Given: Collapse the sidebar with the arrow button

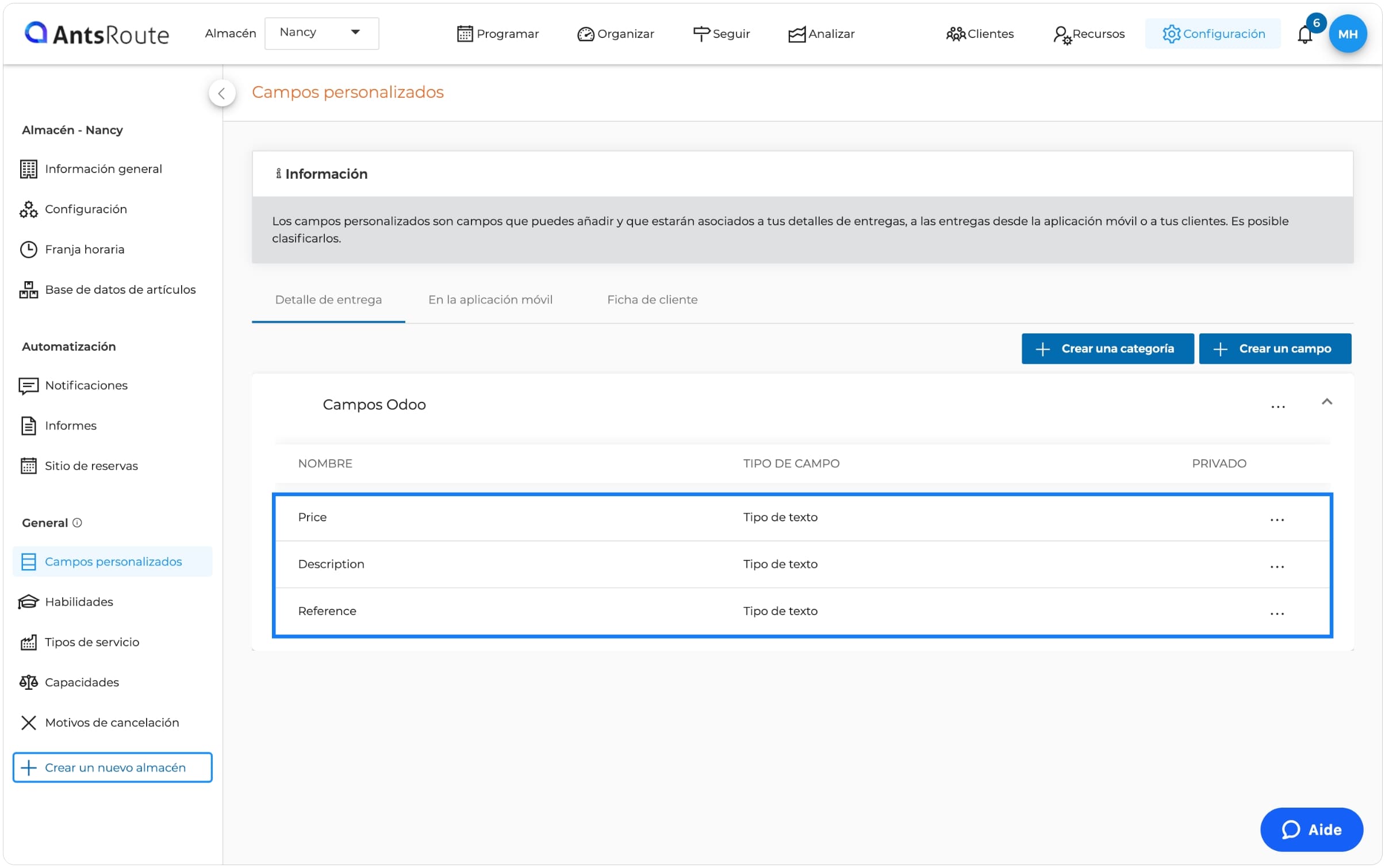Looking at the screenshot, I should [222, 93].
